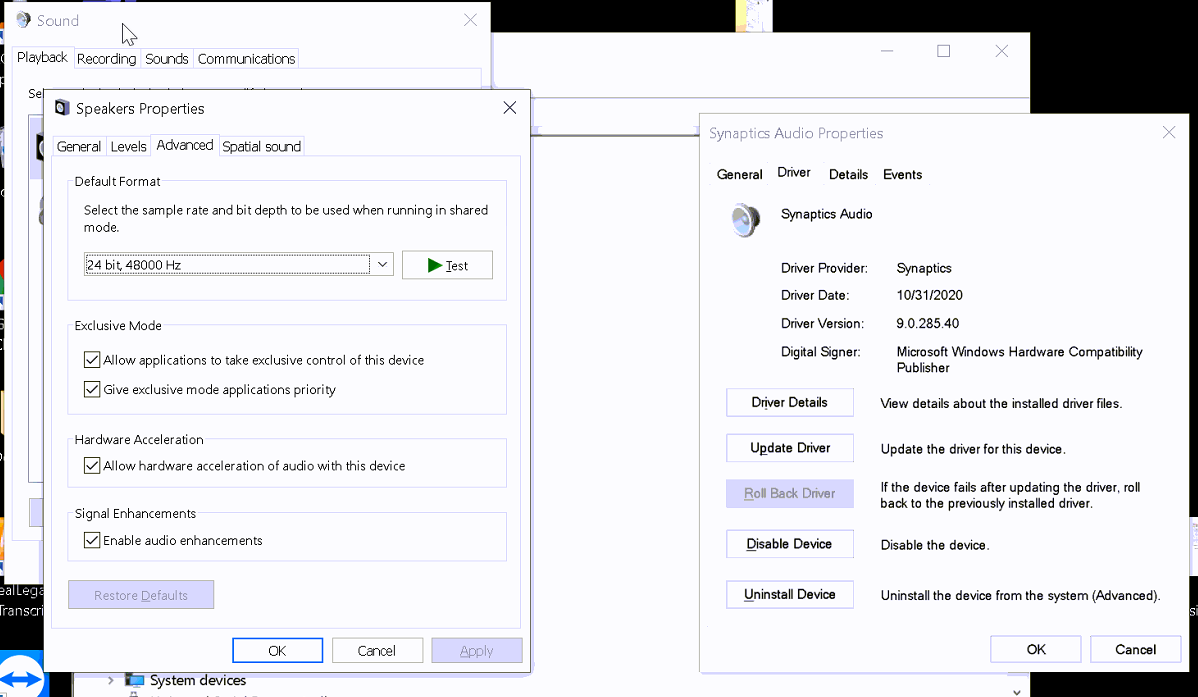Open Driver Details
Image resolution: width=1198 pixels, height=697 pixels.
(x=789, y=403)
